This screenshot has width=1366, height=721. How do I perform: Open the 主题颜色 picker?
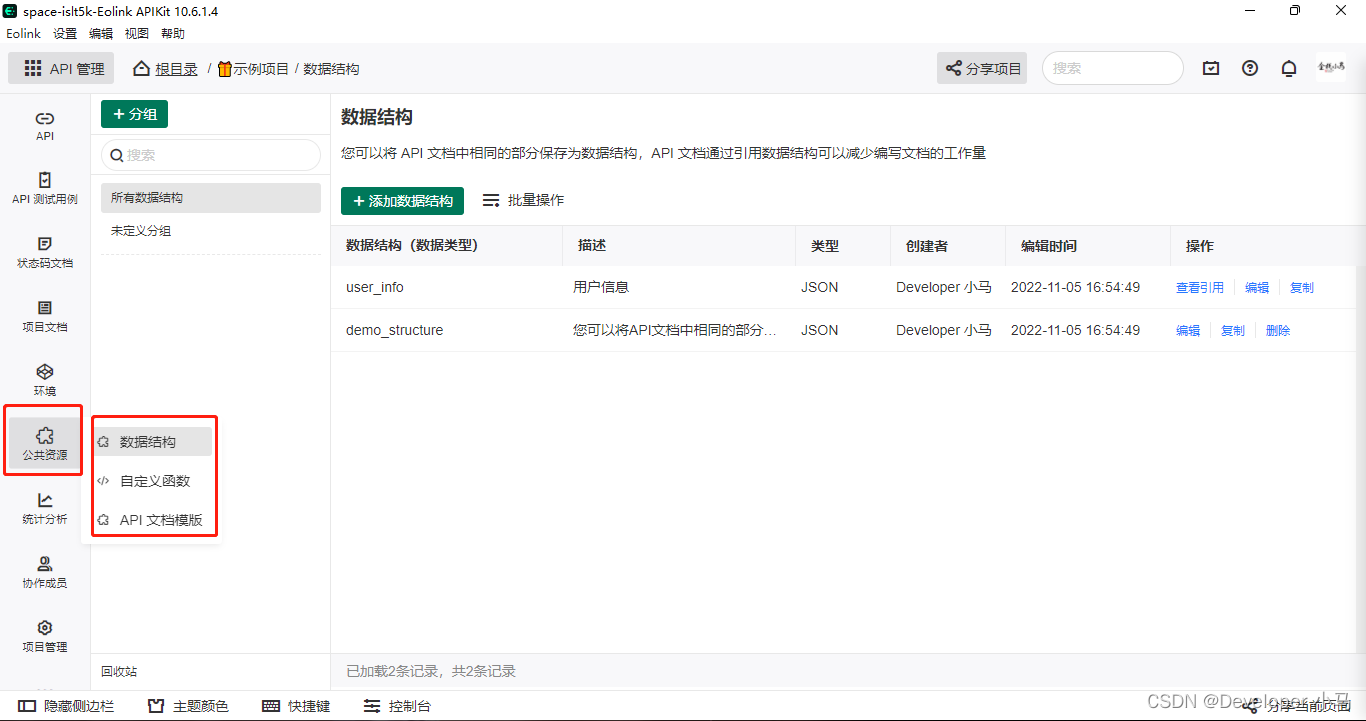click(188, 705)
